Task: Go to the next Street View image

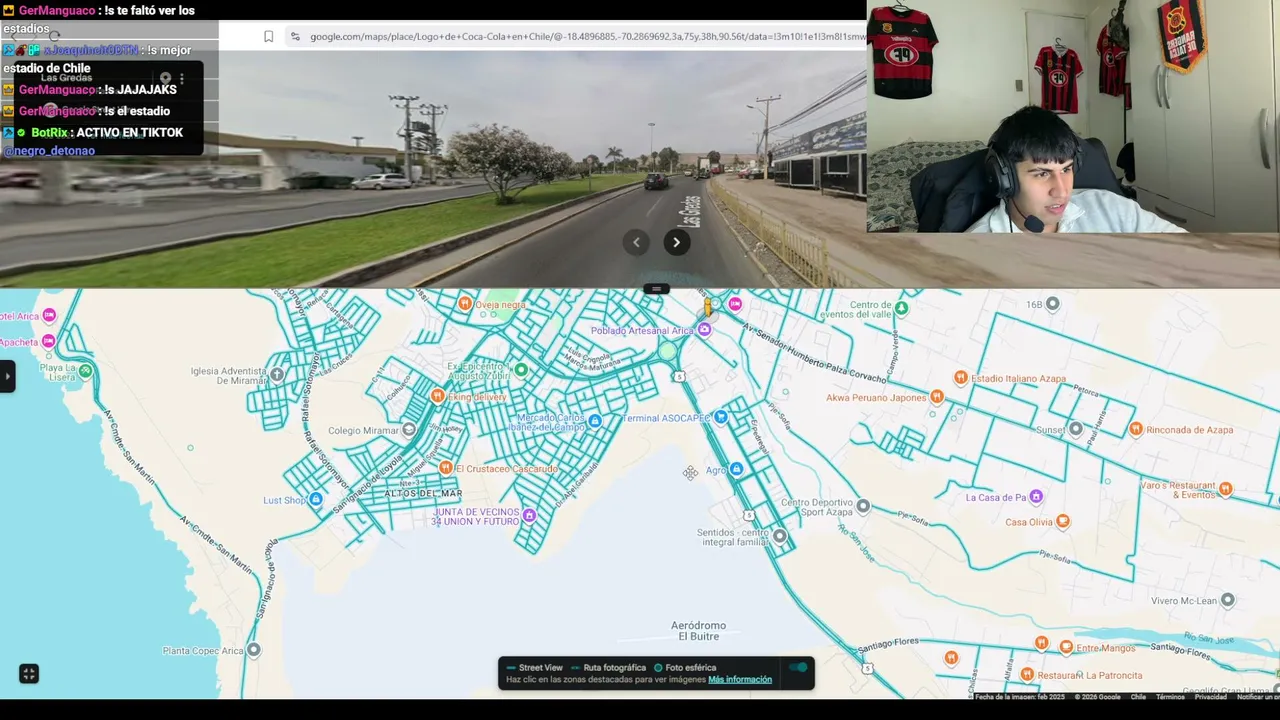Action: coord(676,242)
